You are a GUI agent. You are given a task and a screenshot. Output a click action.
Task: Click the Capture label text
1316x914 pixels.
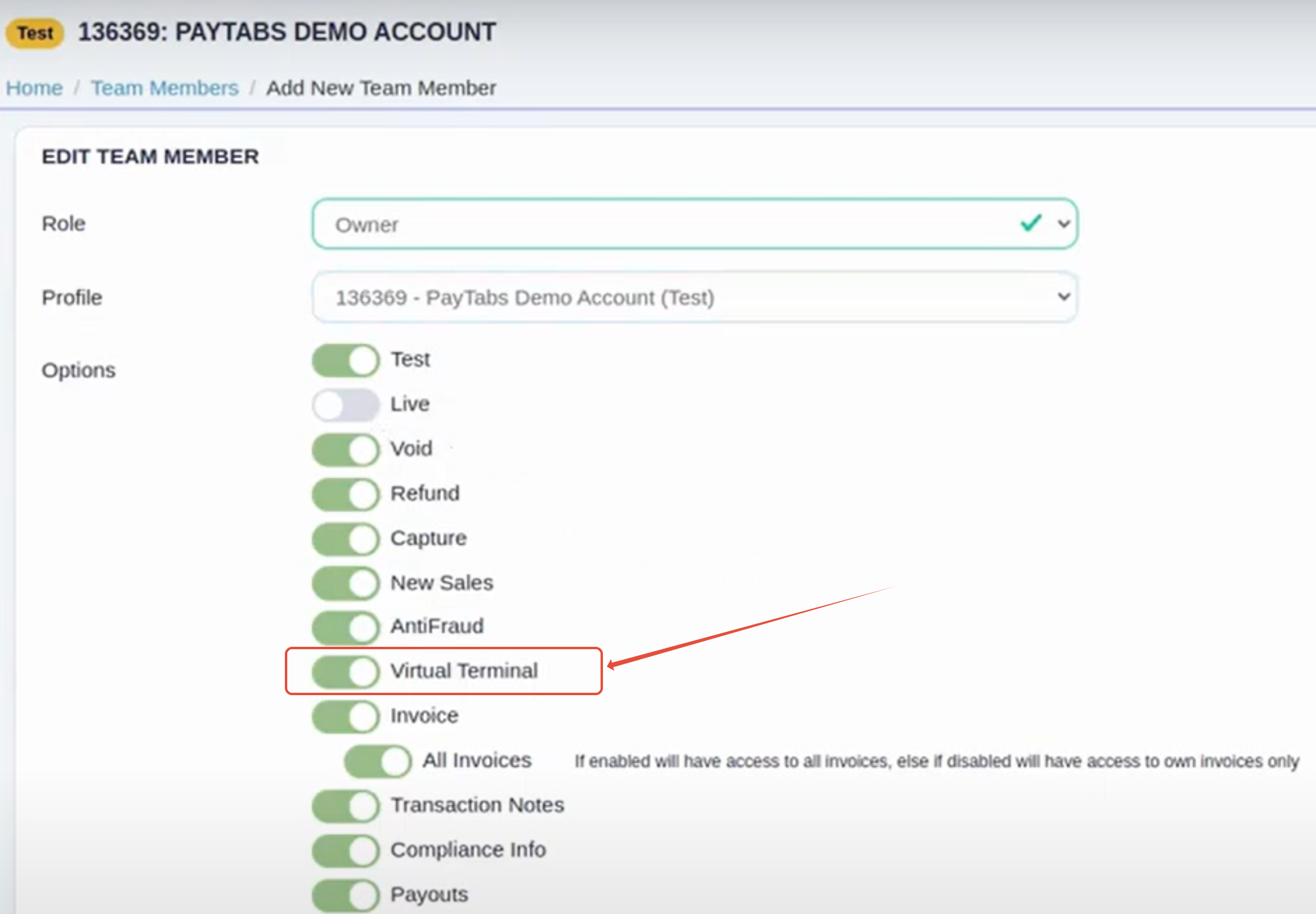point(429,538)
